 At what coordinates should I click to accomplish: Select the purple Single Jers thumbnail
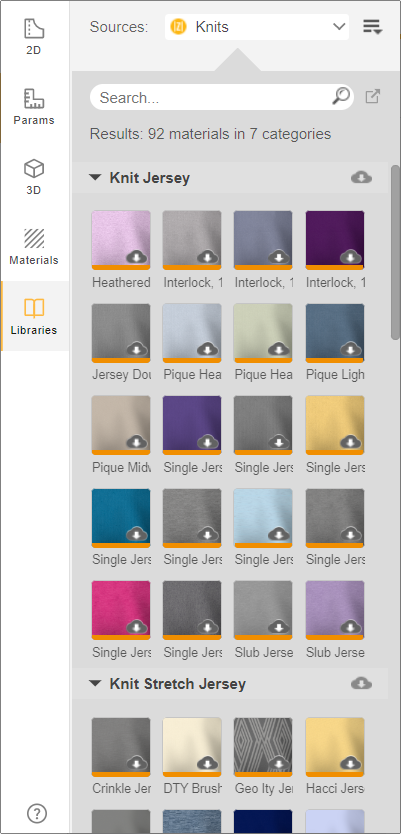[192, 425]
